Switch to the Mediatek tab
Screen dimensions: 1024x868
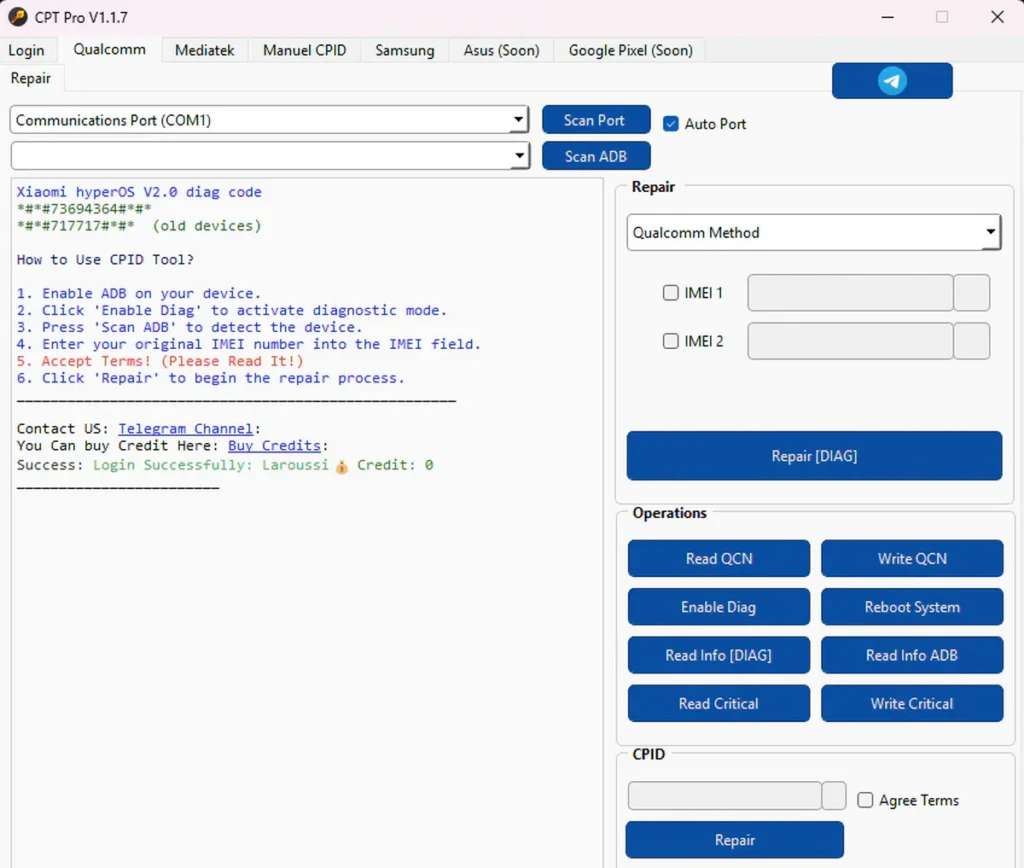tap(204, 50)
